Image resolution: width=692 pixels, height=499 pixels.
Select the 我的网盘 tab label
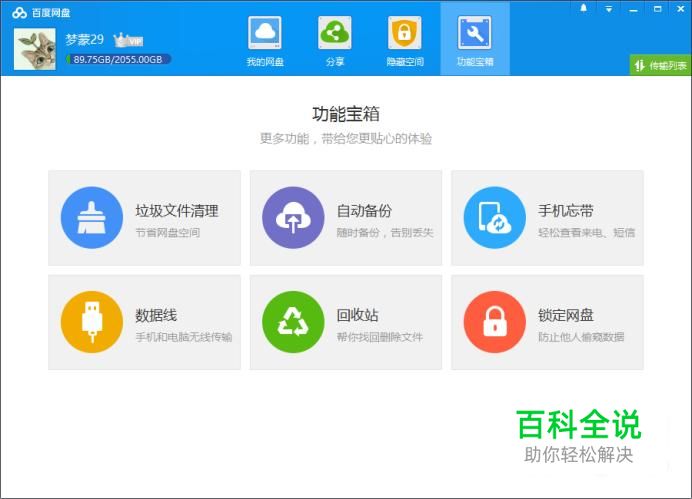click(x=265, y=62)
